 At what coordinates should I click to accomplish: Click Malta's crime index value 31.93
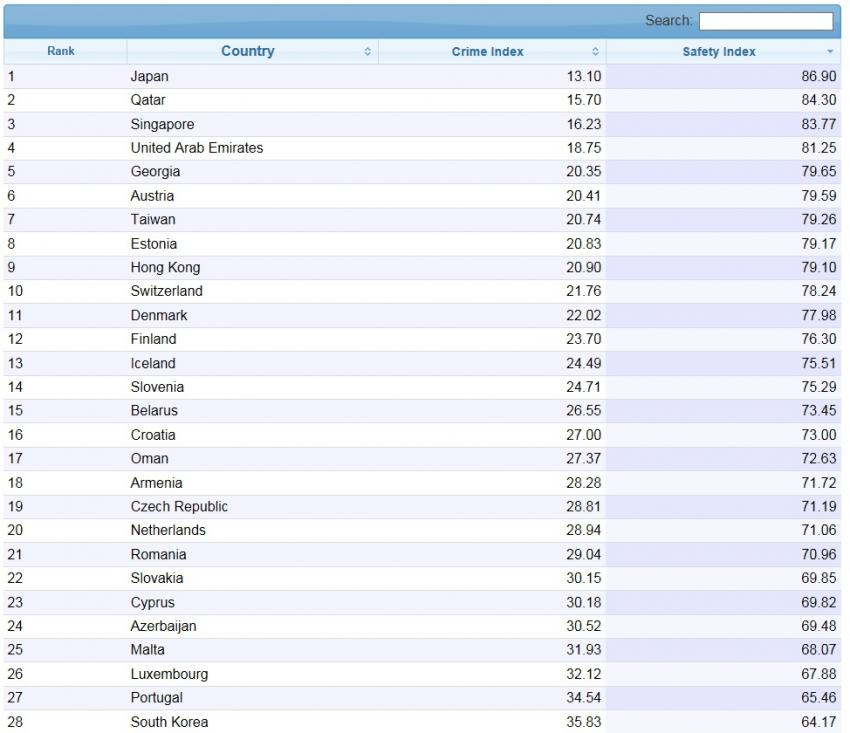584,650
